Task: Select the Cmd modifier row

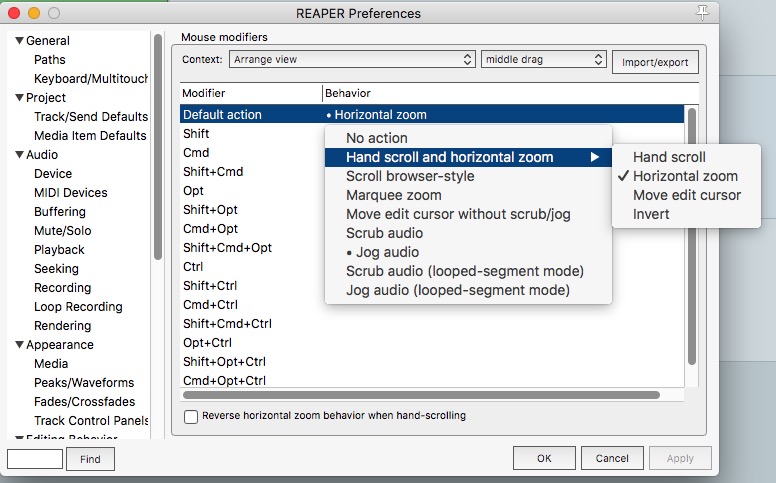Action: [x=196, y=152]
